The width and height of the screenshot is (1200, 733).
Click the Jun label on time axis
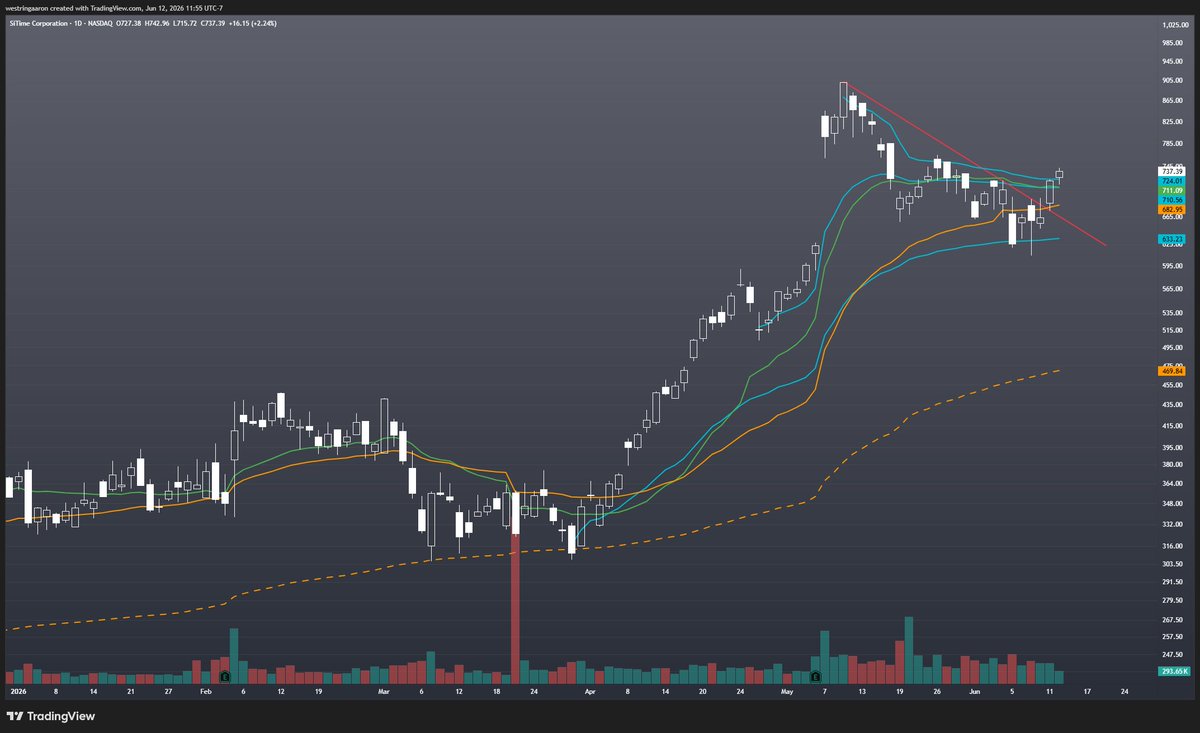(x=975, y=691)
